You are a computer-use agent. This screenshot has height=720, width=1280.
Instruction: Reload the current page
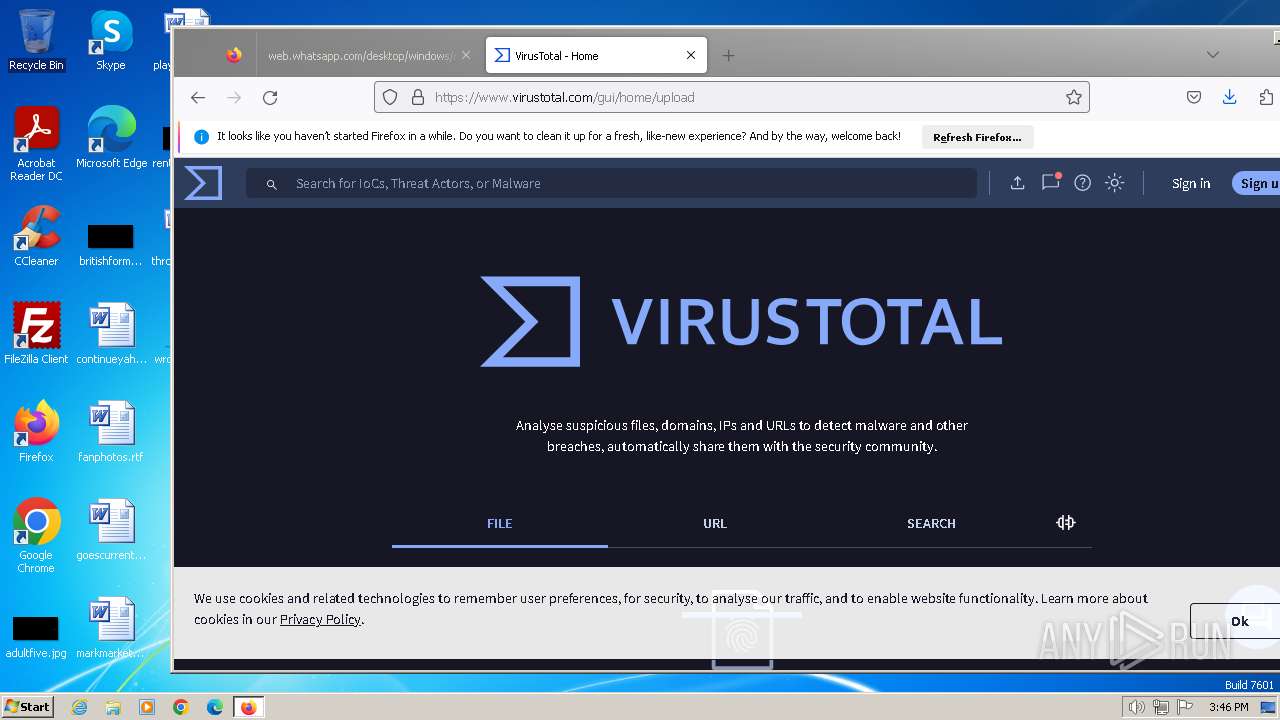[x=270, y=97]
